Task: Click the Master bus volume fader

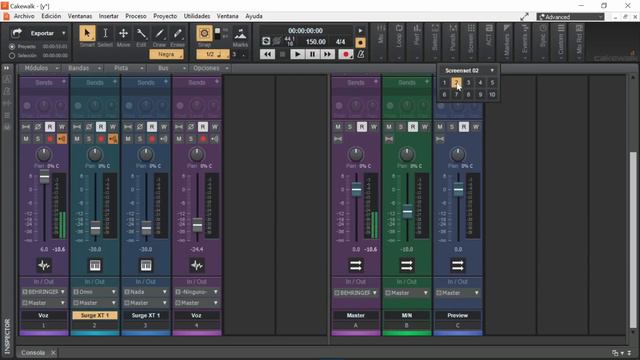Action: (x=356, y=190)
